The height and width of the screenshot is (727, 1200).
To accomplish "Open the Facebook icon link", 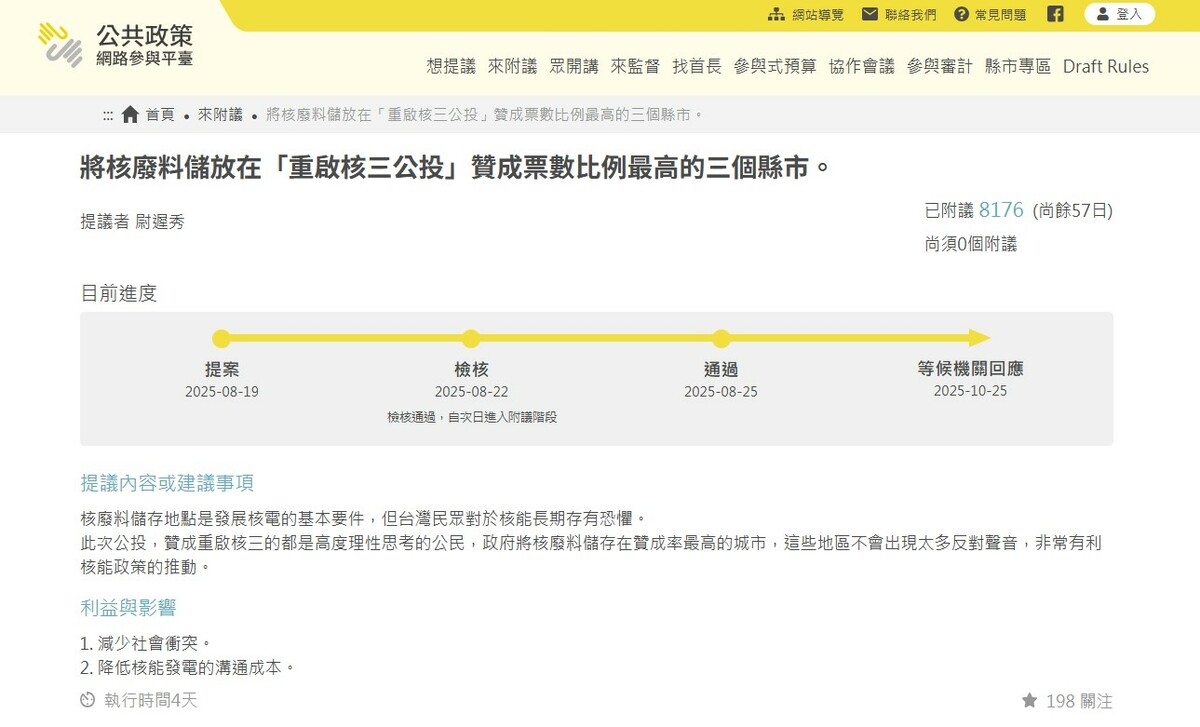I will (x=1055, y=14).
